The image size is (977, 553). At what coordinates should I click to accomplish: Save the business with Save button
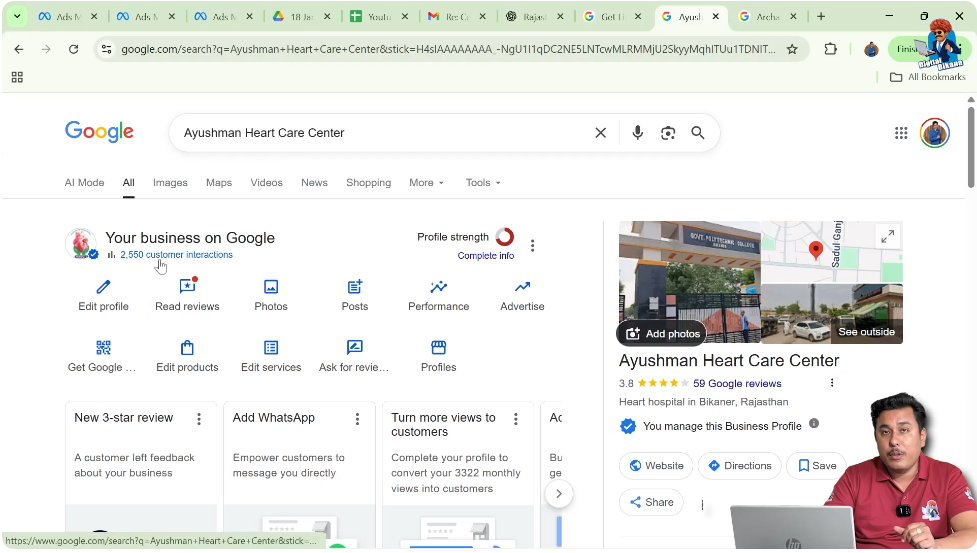(x=816, y=466)
